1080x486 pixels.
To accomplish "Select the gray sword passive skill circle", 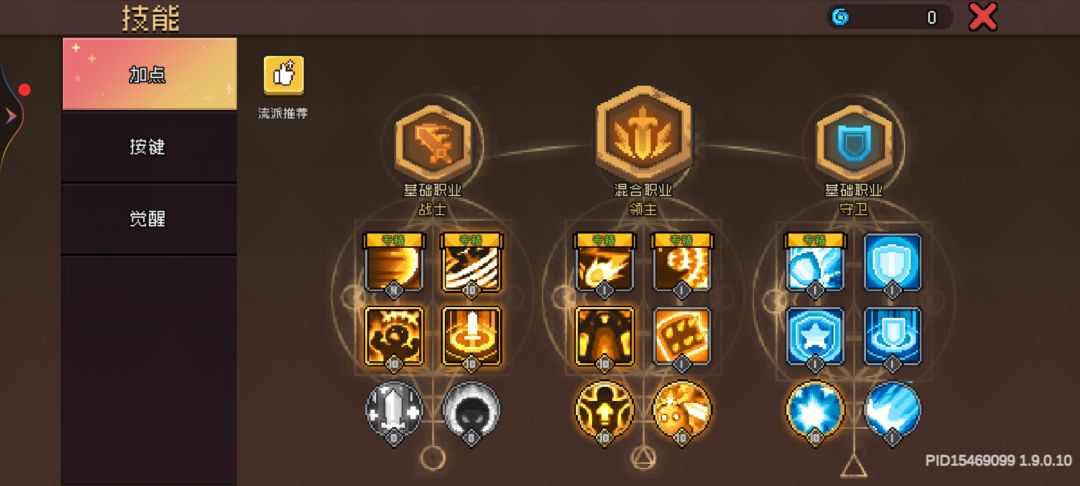I will point(393,410).
